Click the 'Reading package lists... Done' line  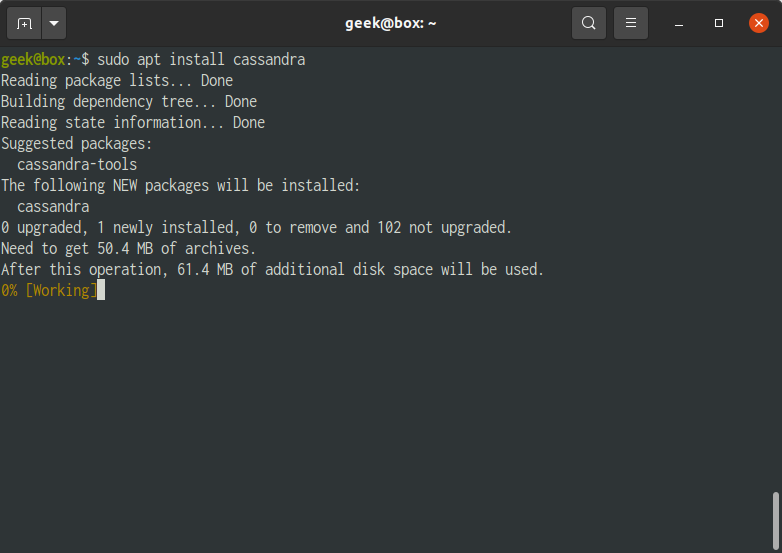tap(117, 81)
